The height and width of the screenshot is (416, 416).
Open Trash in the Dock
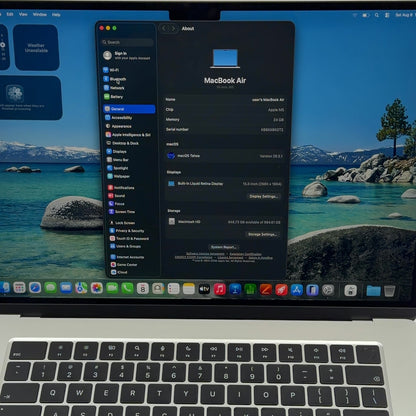(389, 291)
